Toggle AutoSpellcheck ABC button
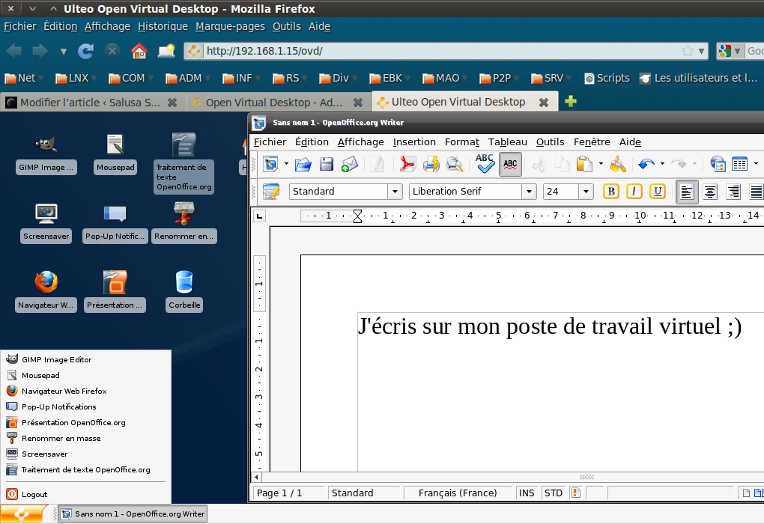Image resolution: width=764 pixels, height=524 pixels. (510, 164)
